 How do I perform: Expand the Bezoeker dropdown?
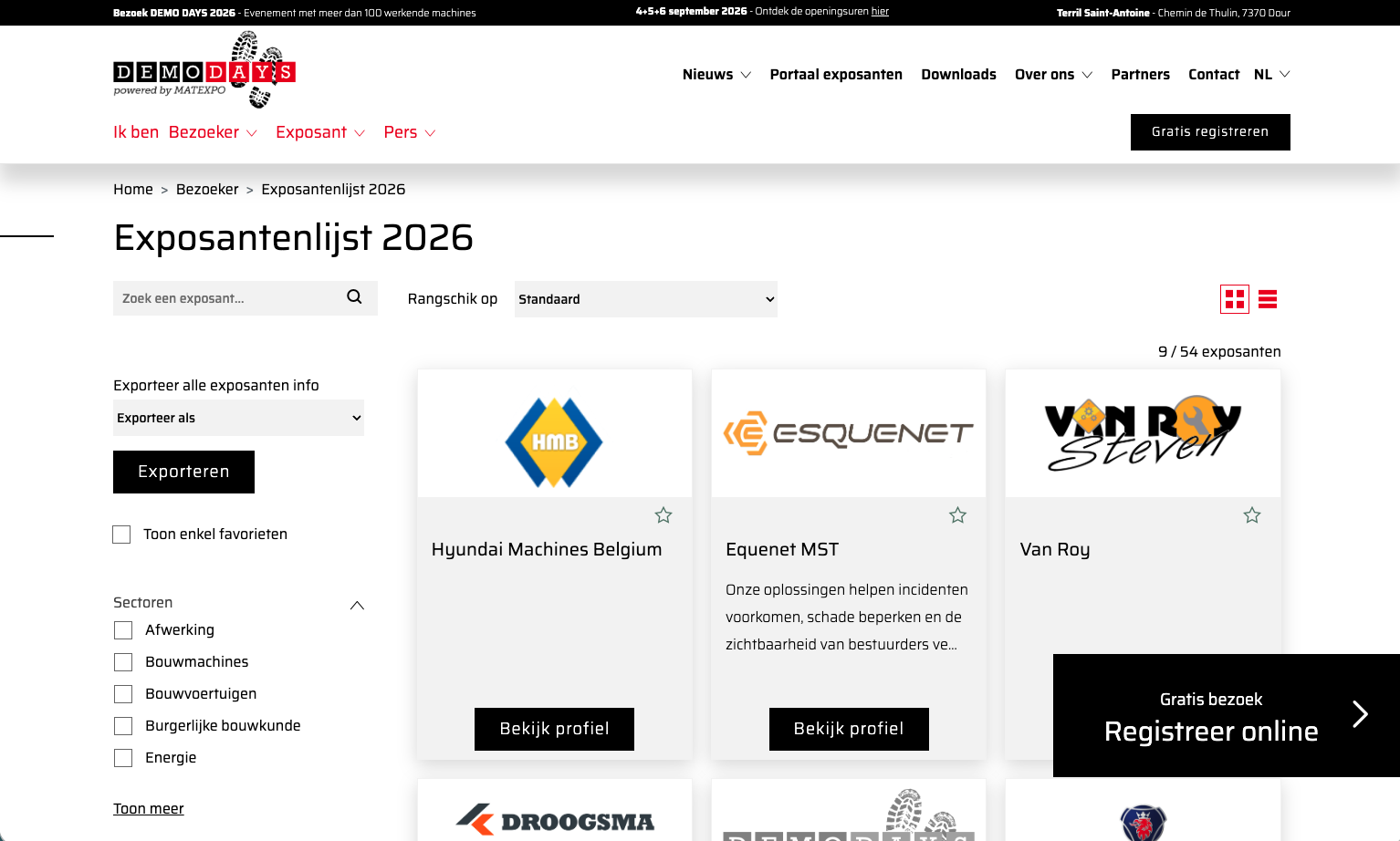click(213, 132)
